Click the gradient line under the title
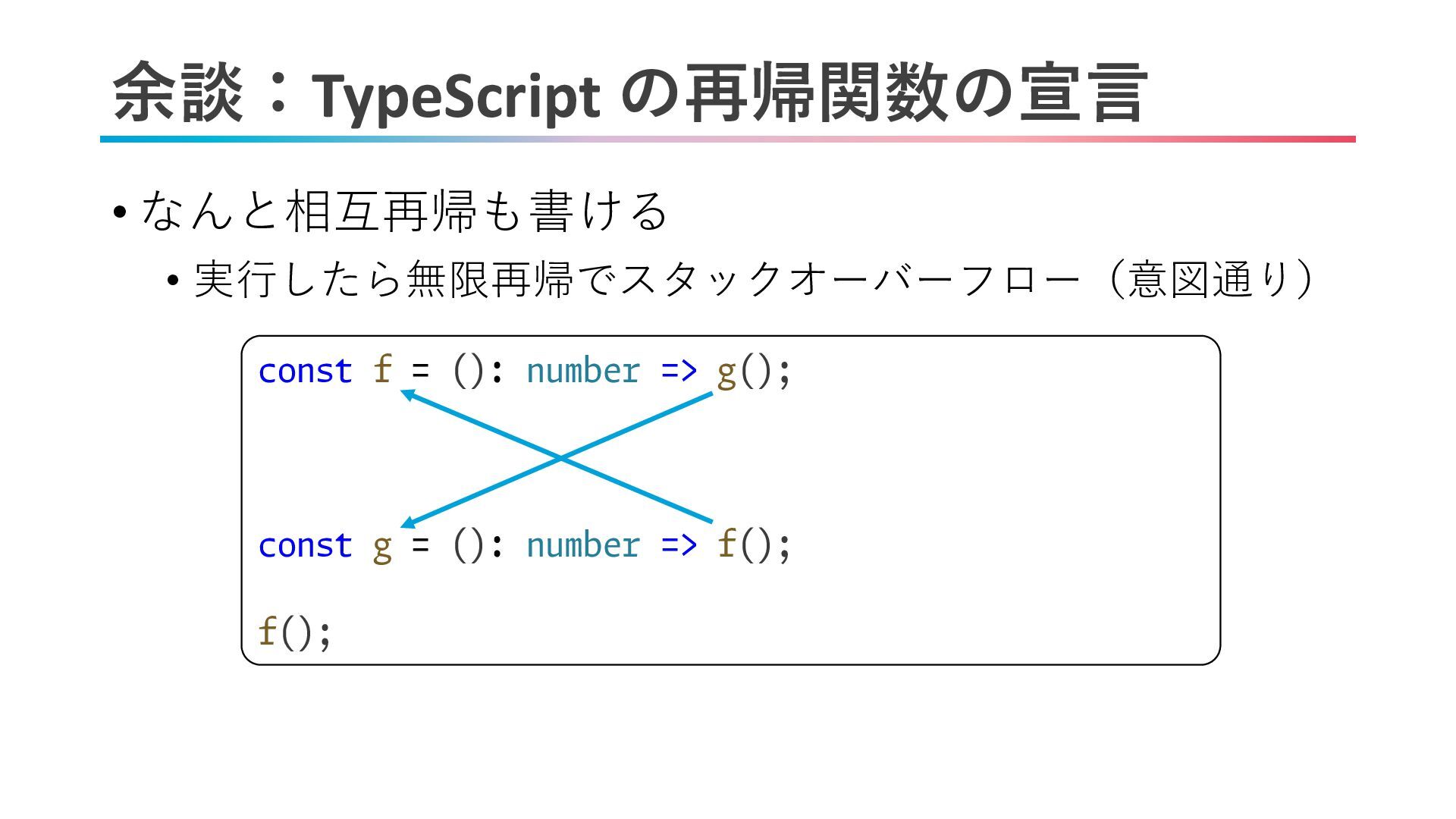 pos(726,140)
